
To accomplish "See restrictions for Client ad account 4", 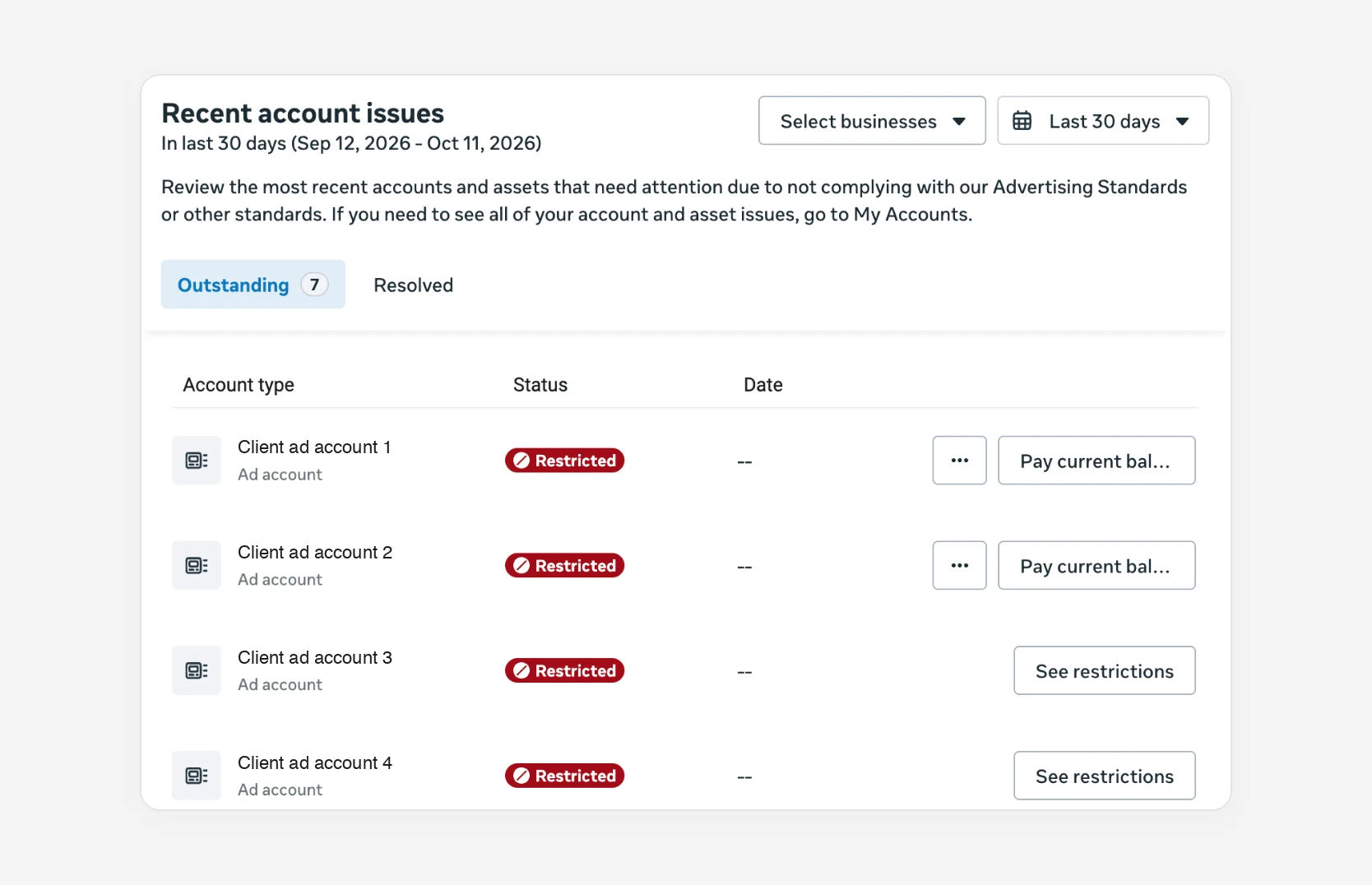I will [x=1105, y=776].
